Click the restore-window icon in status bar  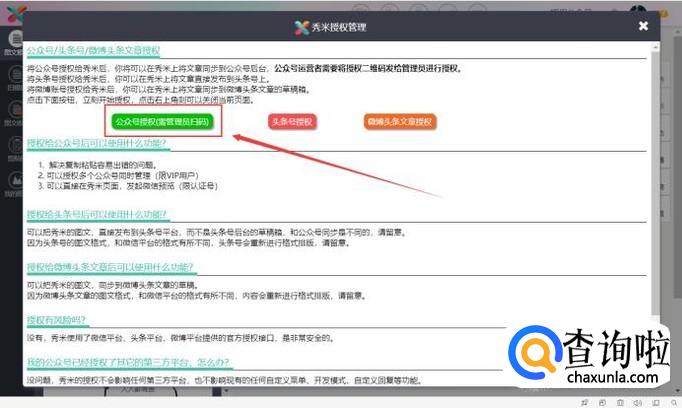(x=602, y=402)
